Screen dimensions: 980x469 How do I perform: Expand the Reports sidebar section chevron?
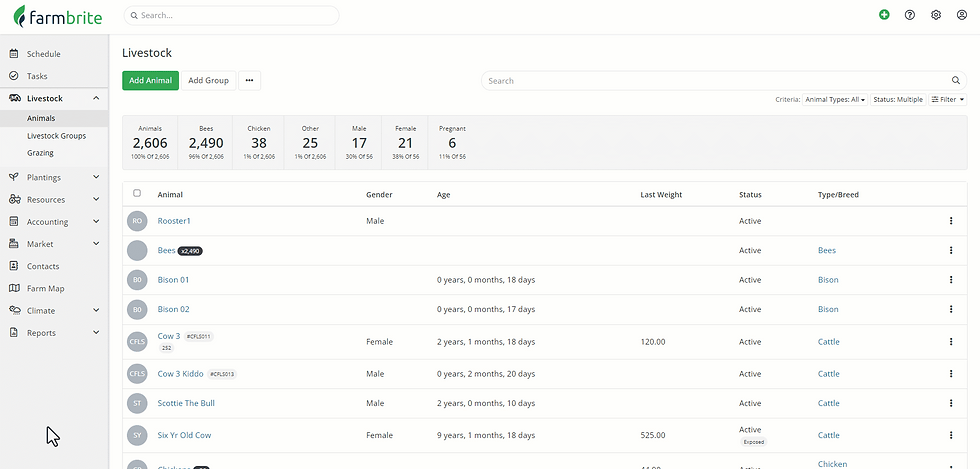coord(96,333)
